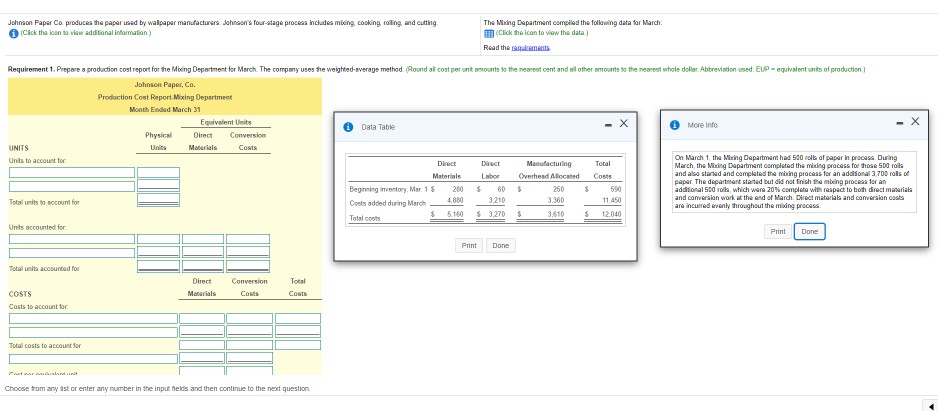The height and width of the screenshot is (411, 938).
Task: Click the info icon in Data Table dialog
Action: coord(349,127)
